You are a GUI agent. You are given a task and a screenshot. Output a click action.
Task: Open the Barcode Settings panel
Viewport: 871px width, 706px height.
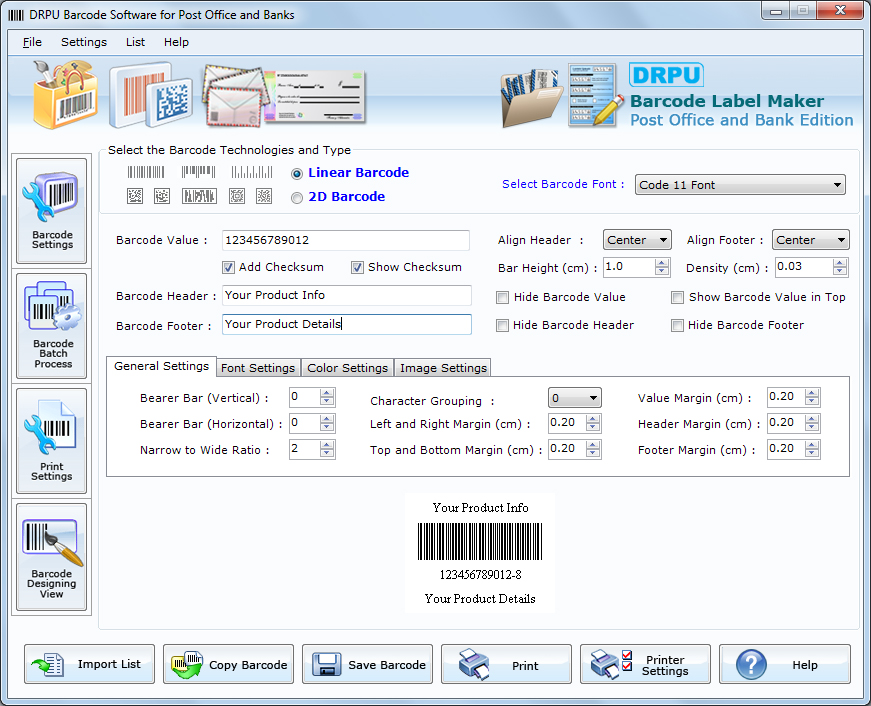coord(51,209)
